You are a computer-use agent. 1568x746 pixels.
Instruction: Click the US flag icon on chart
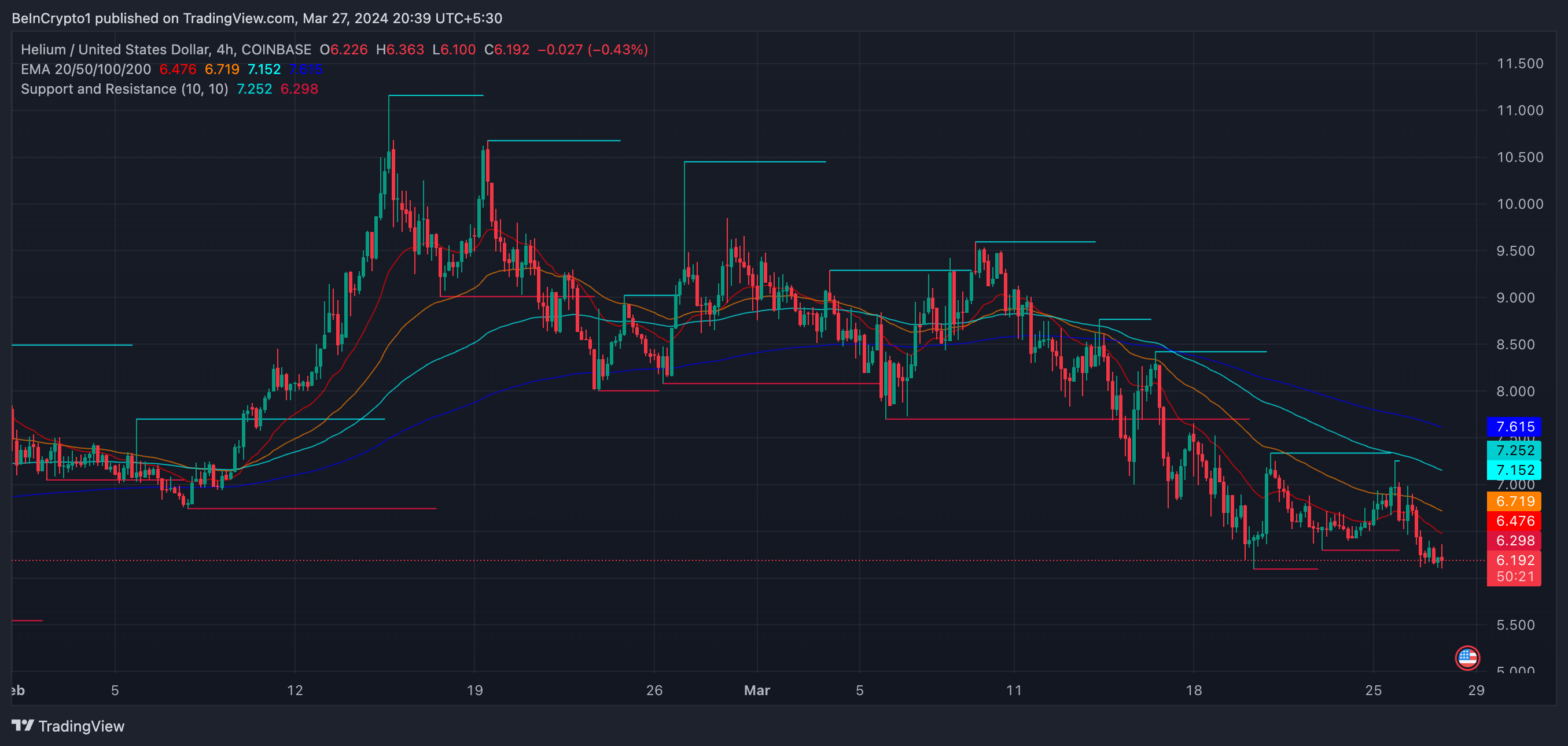click(x=1467, y=658)
